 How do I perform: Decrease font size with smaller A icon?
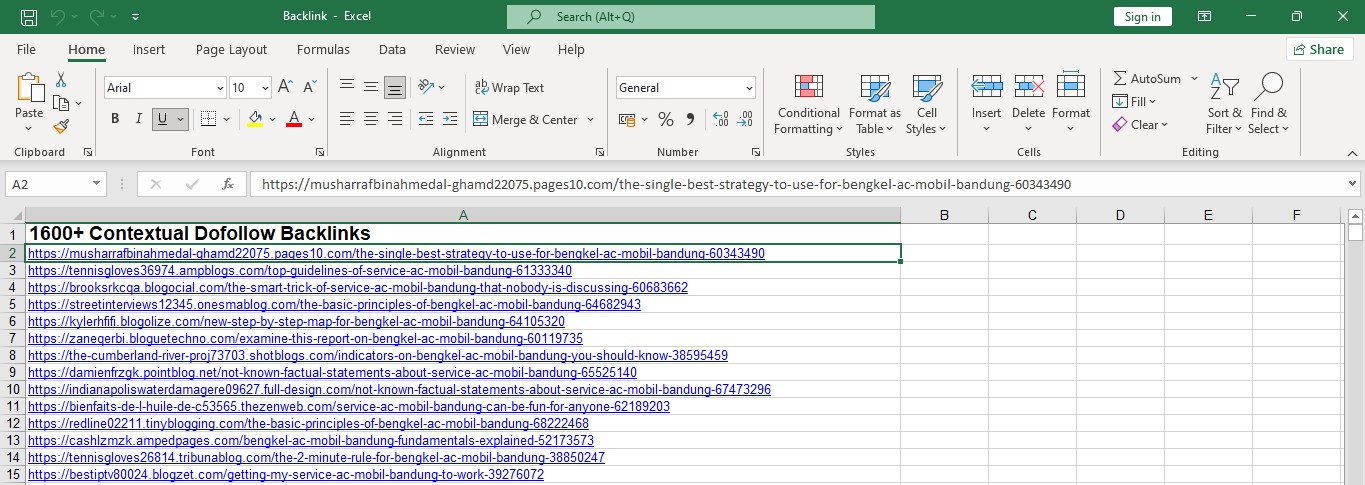pyautogui.click(x=308, y=88)
